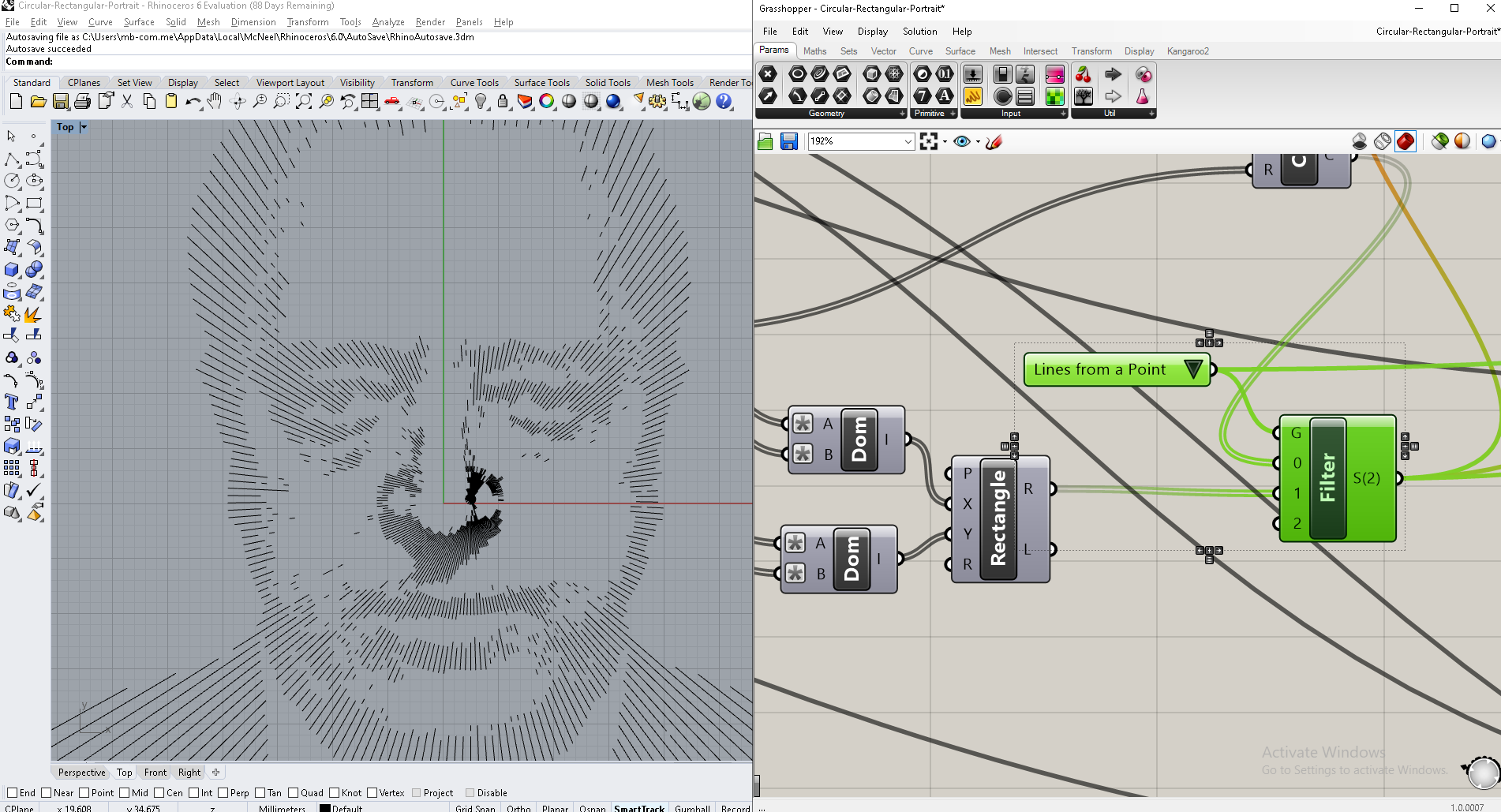Add a new viewport tab with plus button

(x=215, y=773)
